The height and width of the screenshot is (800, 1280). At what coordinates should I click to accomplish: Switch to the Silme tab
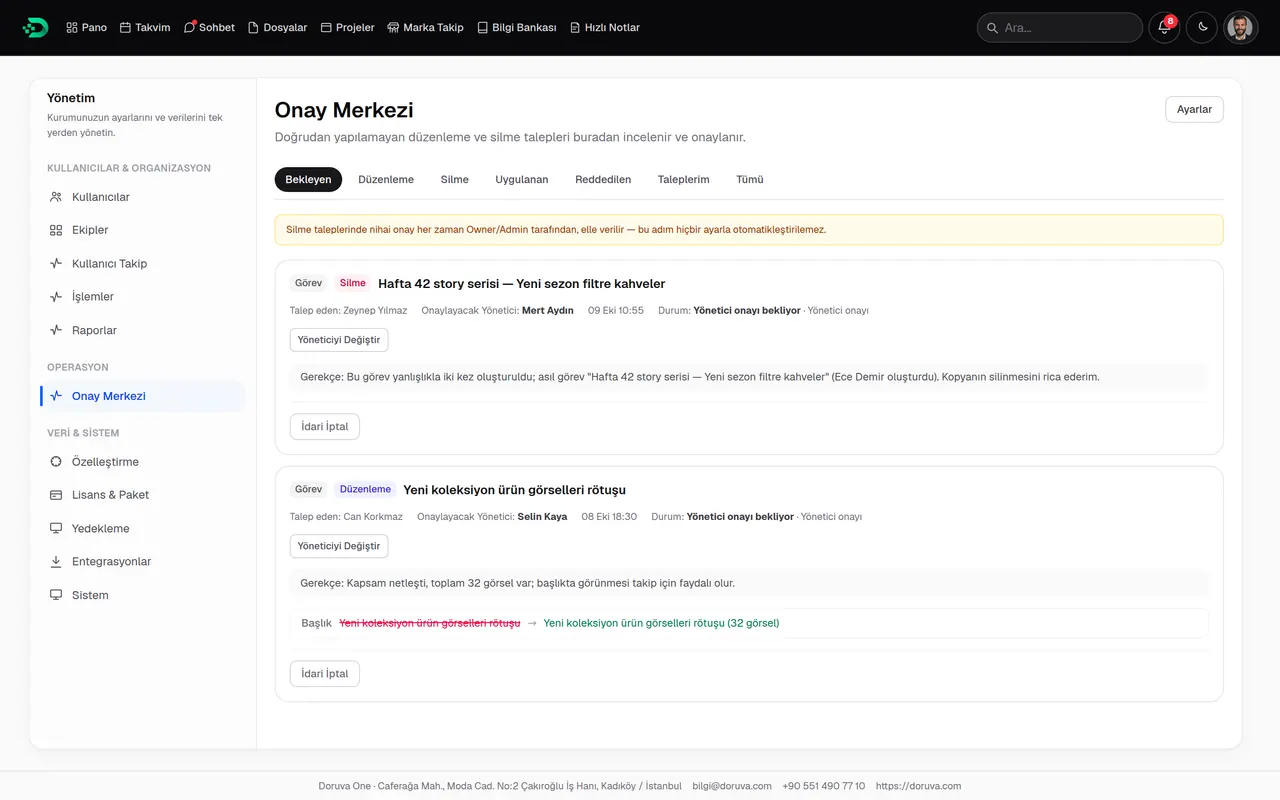pos(454,179)
